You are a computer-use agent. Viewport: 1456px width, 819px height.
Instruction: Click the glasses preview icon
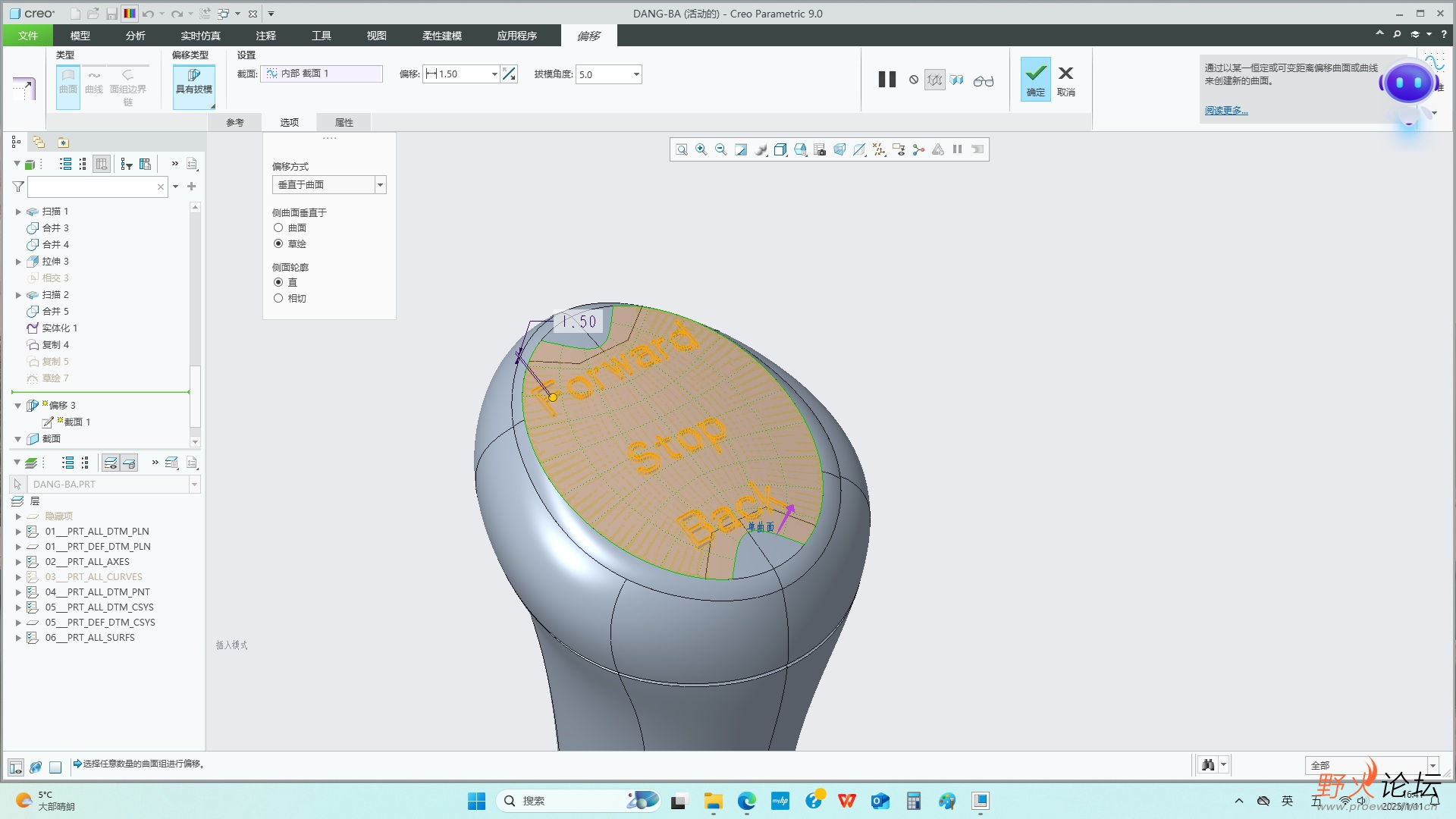click(x=984, y=80)
